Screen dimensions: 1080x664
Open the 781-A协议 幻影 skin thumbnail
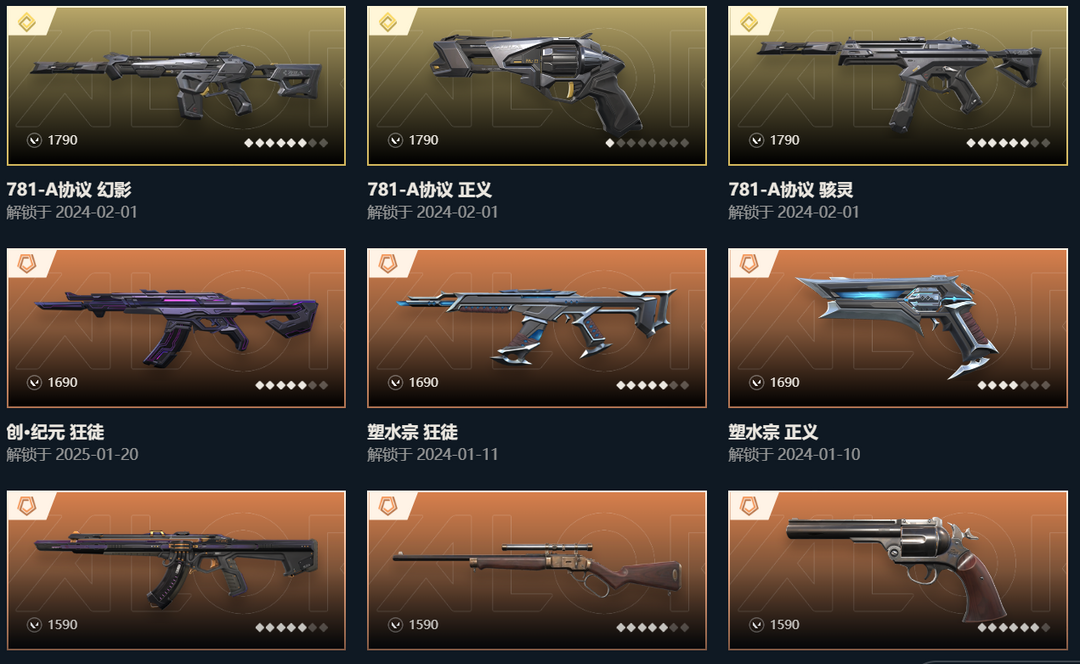pos(176,86)
